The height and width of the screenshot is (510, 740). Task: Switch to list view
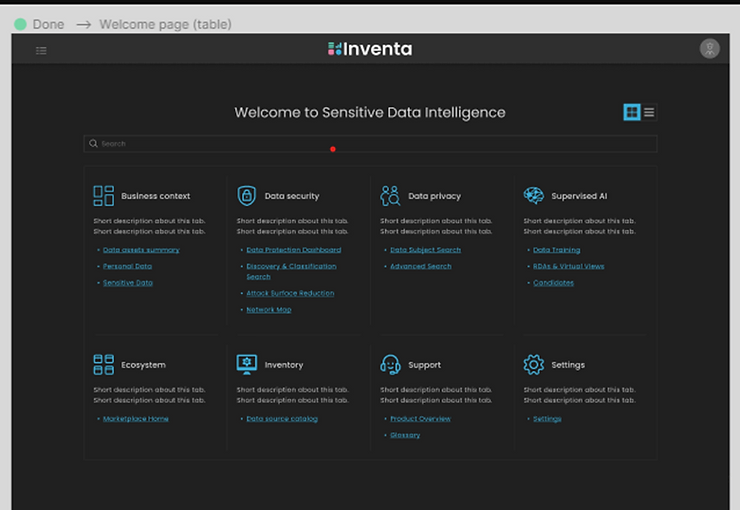point(649,112)
